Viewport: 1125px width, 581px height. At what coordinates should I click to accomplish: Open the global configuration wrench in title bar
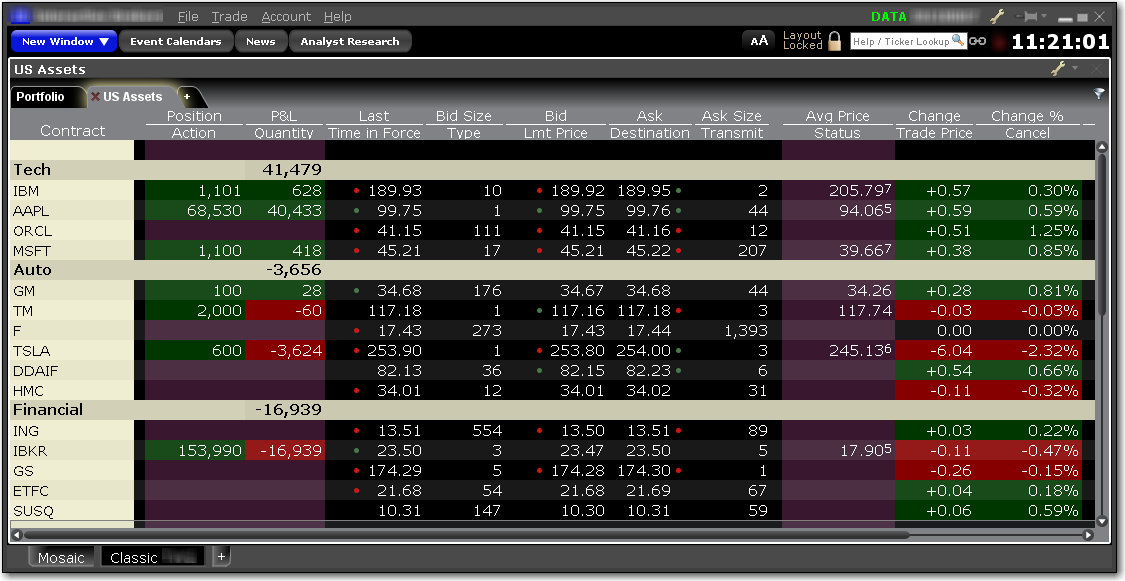click(x=997, y=16)
